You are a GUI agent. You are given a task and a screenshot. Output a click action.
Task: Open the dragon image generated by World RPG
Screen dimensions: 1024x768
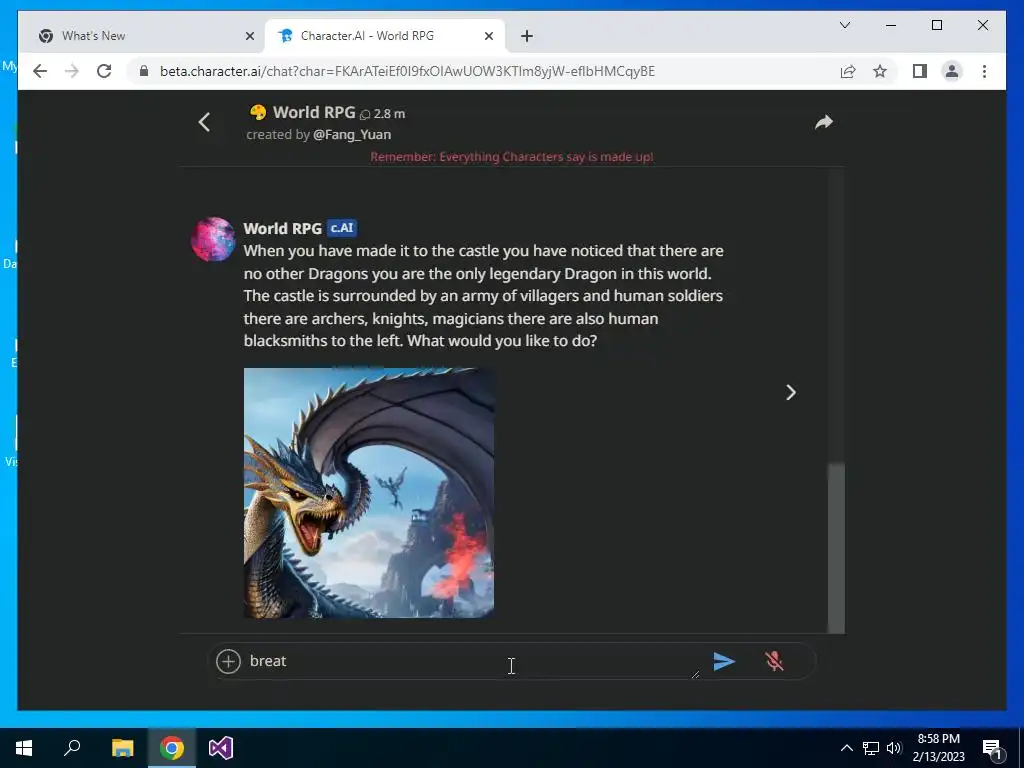tap(369, 493)
